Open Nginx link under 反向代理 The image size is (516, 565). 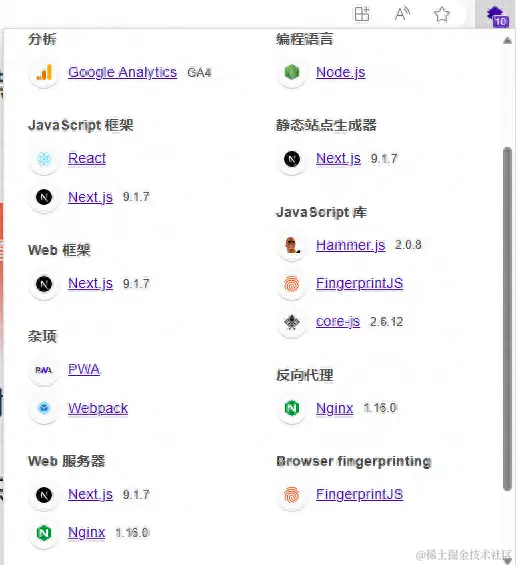[x=334, y=408]
